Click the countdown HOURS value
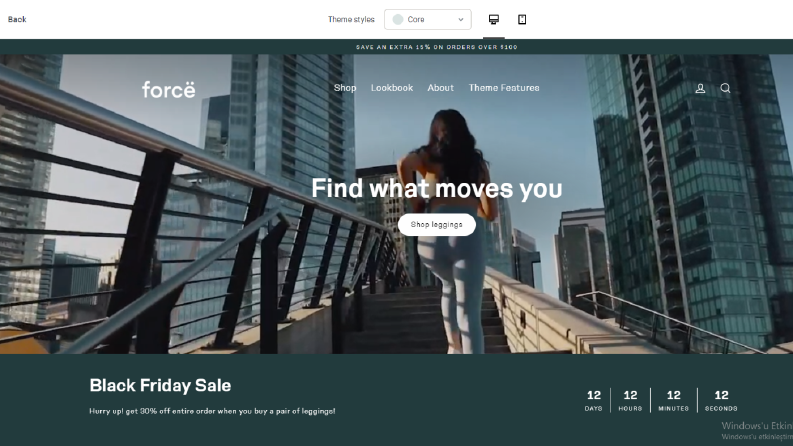The image size is (793, 446). coord(630,395)
